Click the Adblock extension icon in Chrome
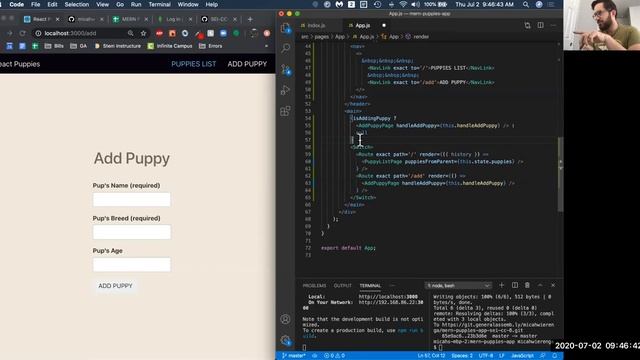This screenshot has width=640, height=360. tap(159, 33)
